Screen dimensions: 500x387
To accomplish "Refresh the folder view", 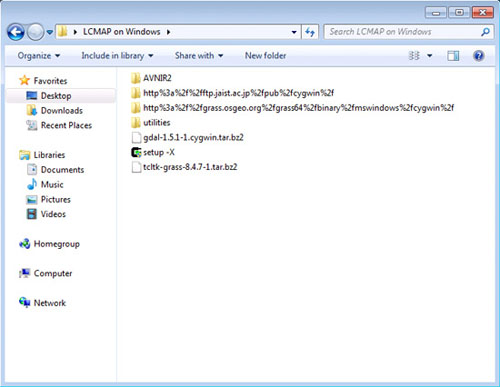I will click(x=310, y=32).
